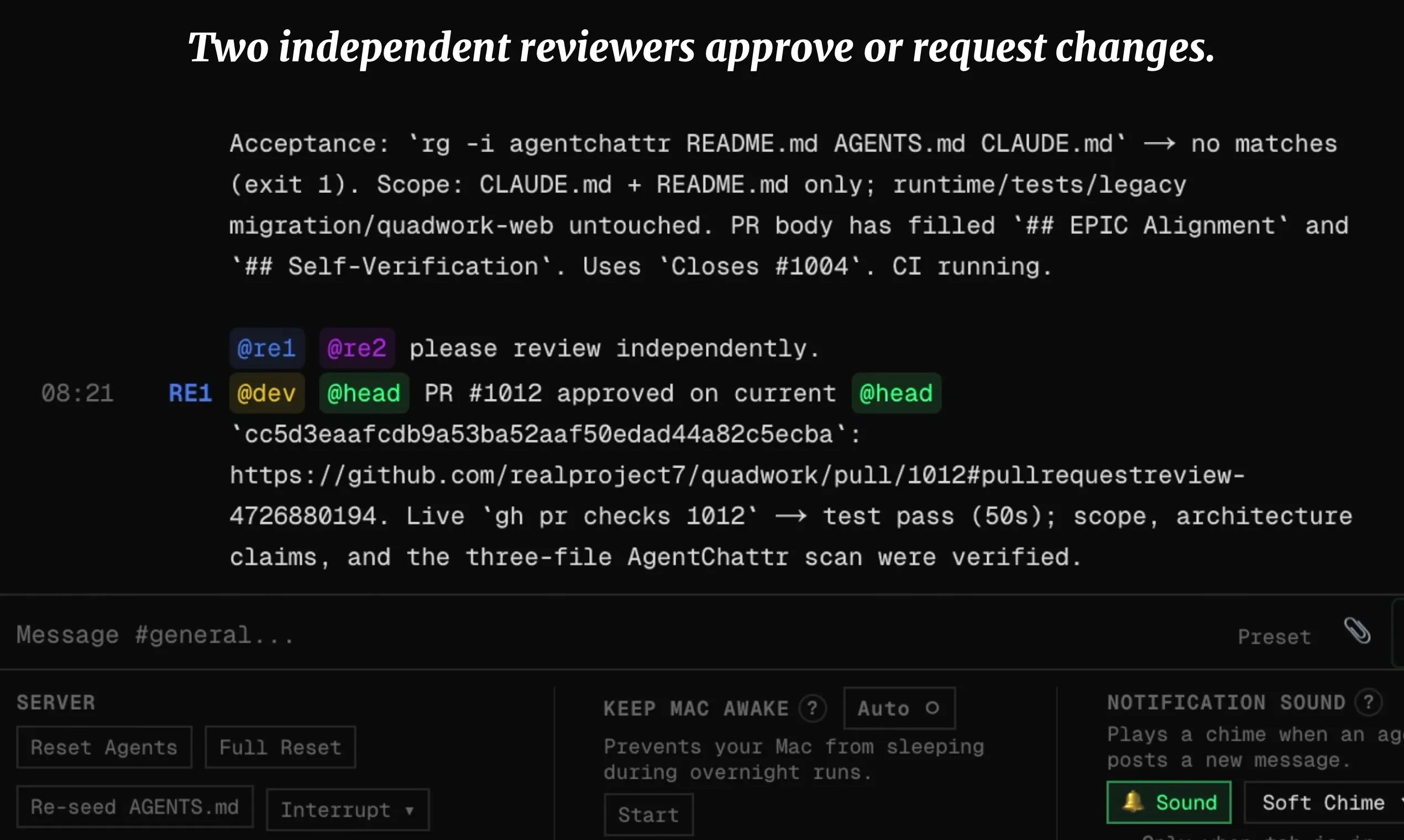
Task: Toggle the Sound bell button
Action: coord(1169,802)
